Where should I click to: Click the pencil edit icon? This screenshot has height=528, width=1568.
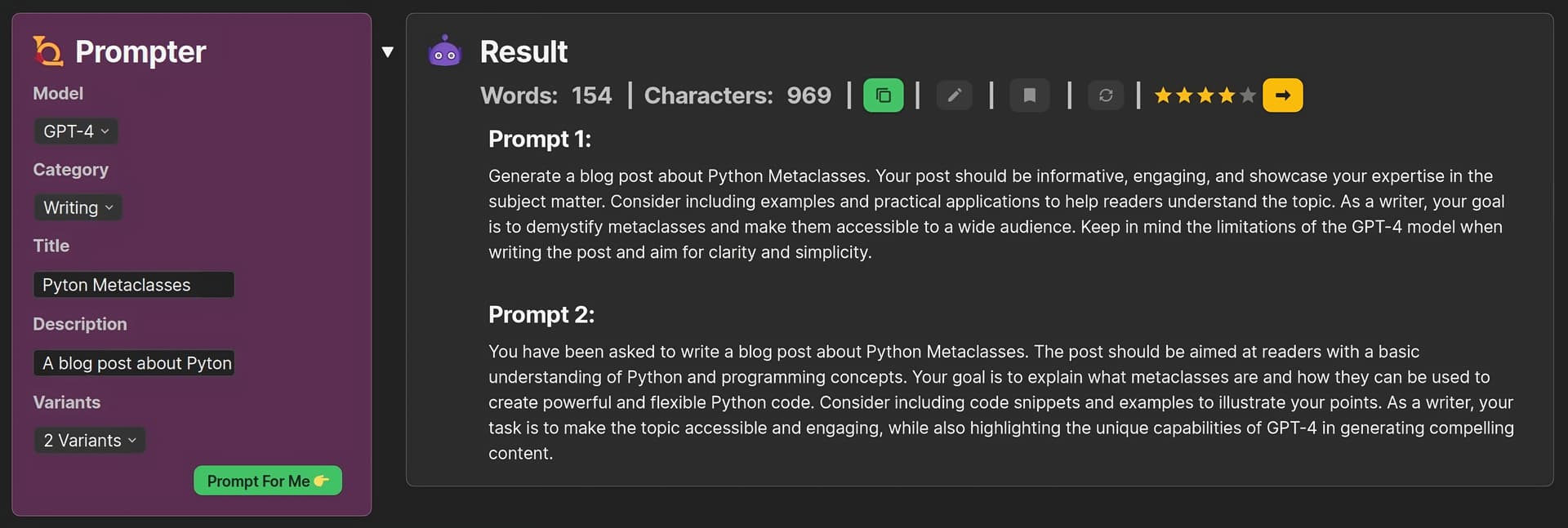(x=954, y=95)
